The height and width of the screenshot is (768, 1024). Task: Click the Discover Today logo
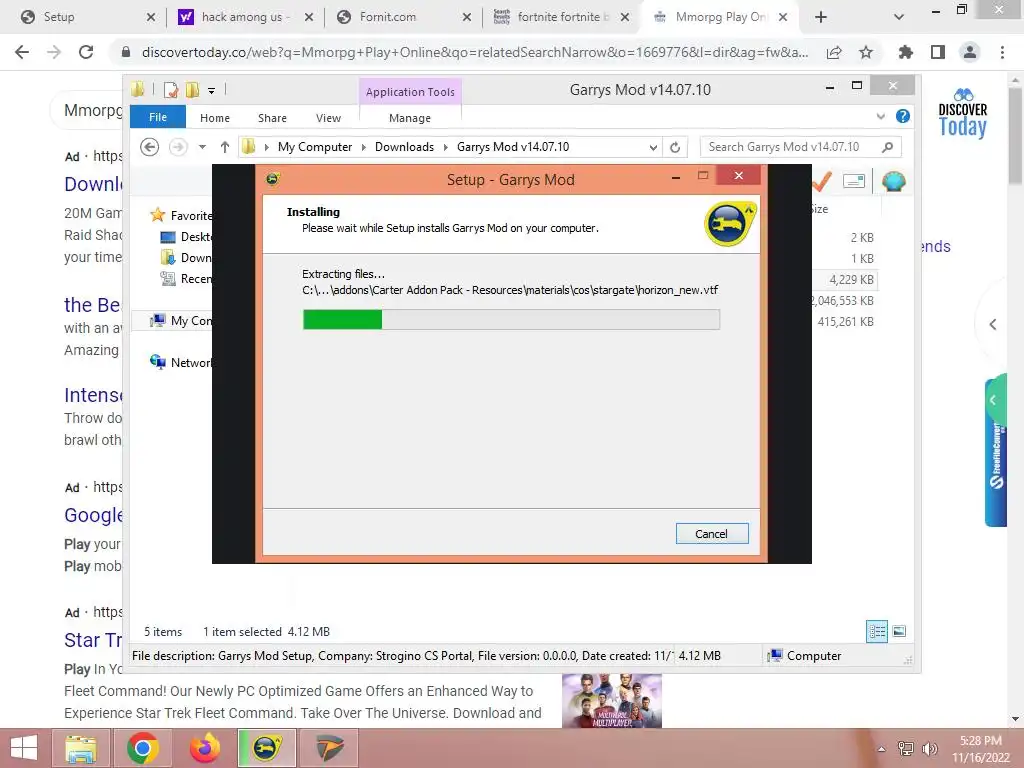pyautogui.click(x=963, y=113)
